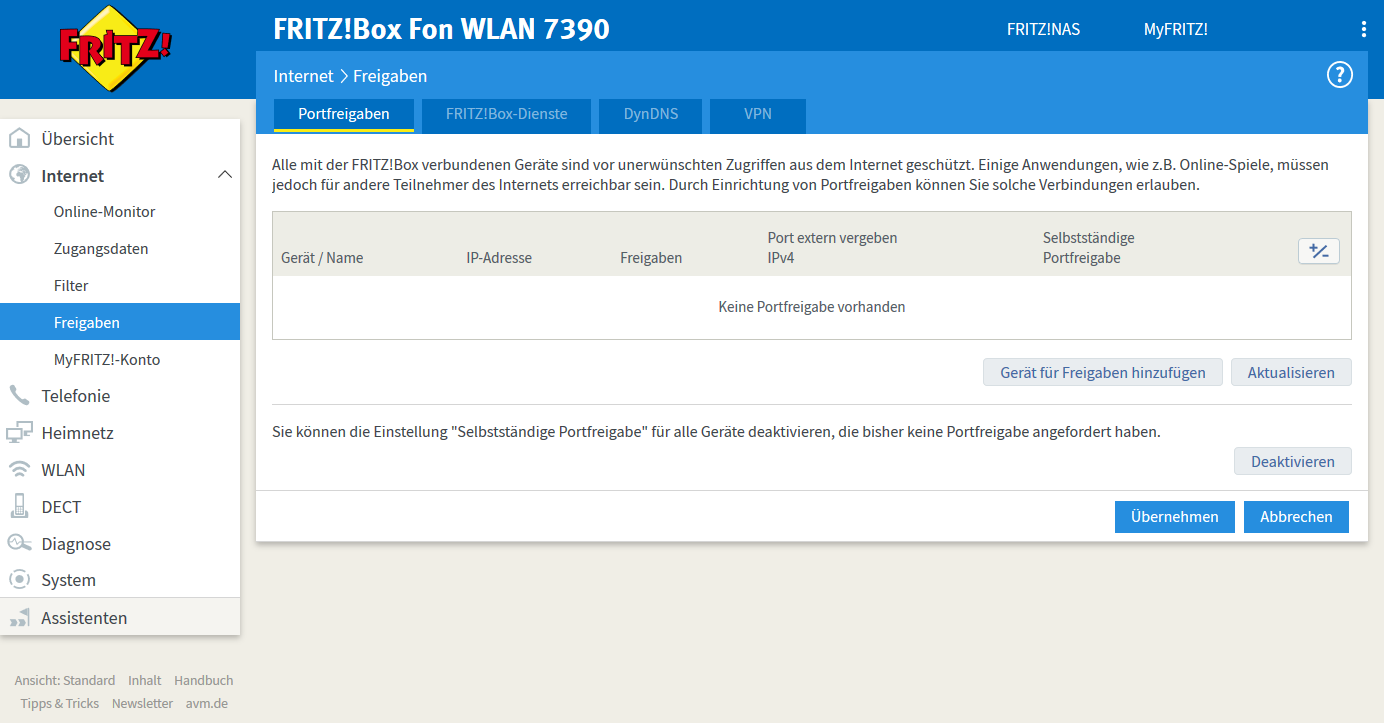The image size is (1384, 723).
Task: Switch to the FRITZ!Box-Dienste tab
Action: click(x=506, y=114)
